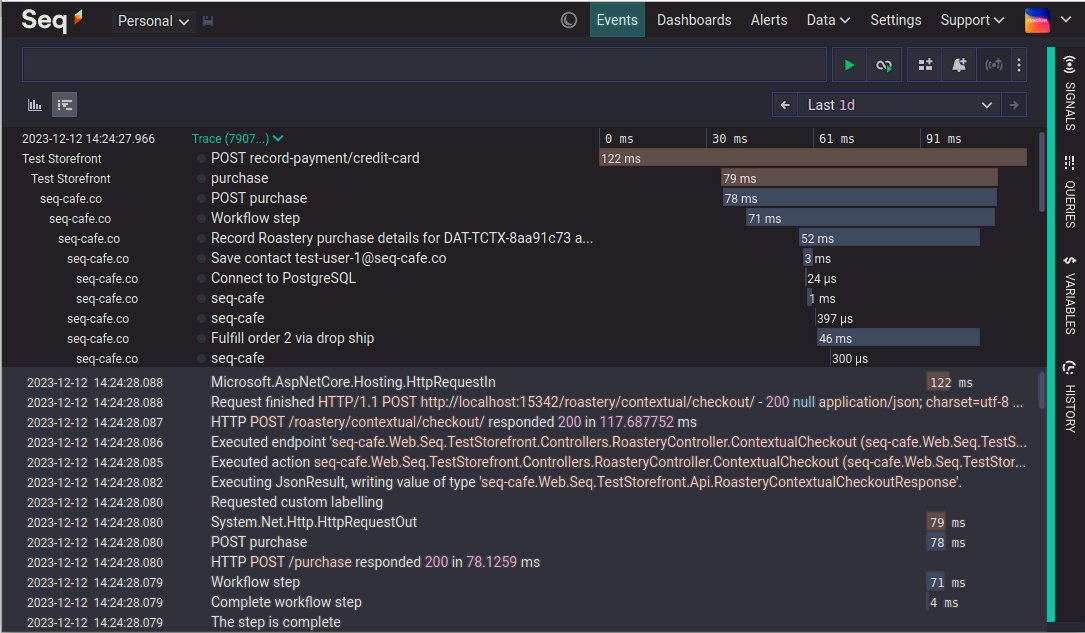
Task: Step to the next time range
Action: [1014, 104]
